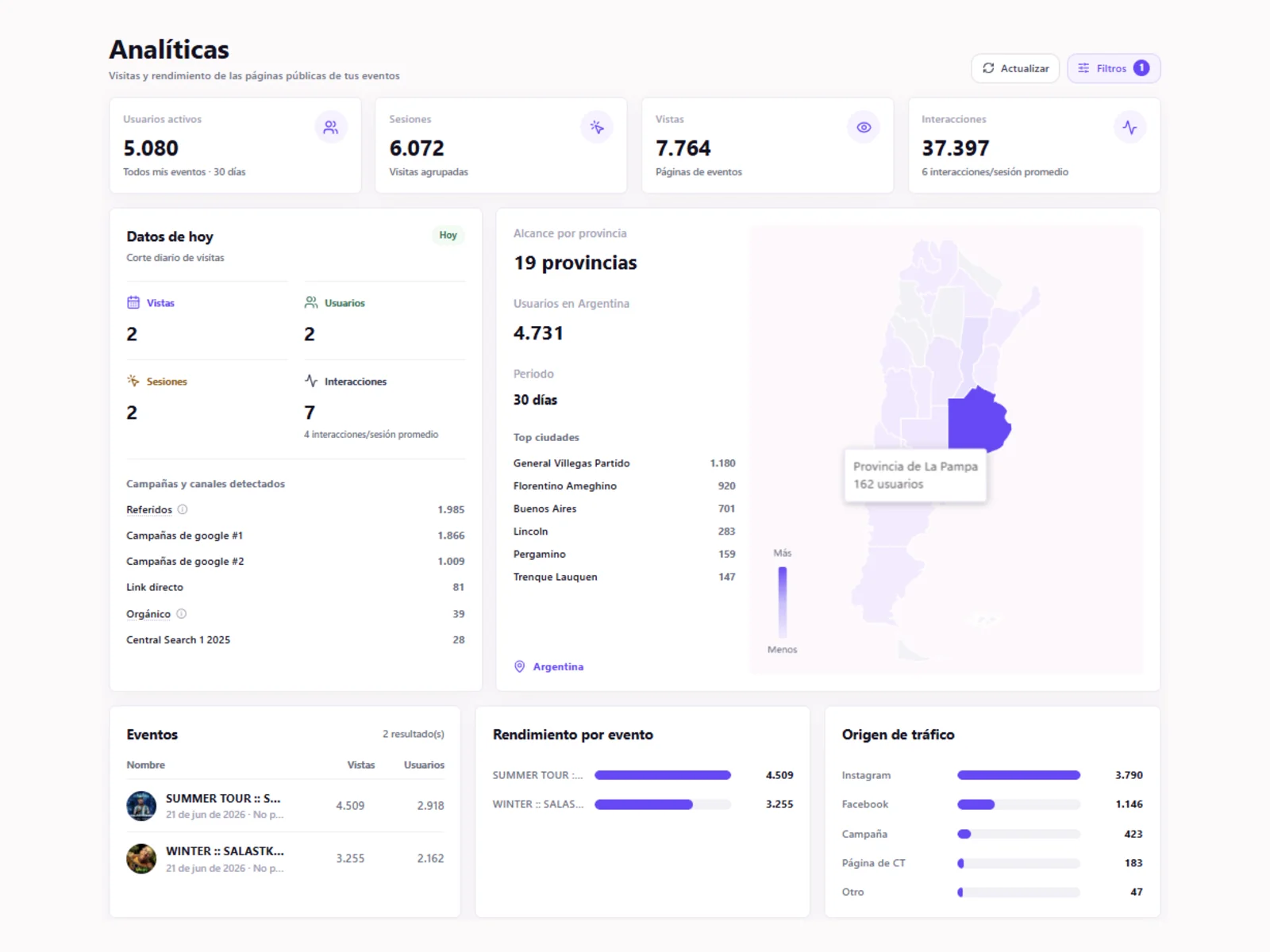Viewport: 1270px width, 952px height.
Task: Click the Vistas column header in Eventos
Action: pos(361,765)
